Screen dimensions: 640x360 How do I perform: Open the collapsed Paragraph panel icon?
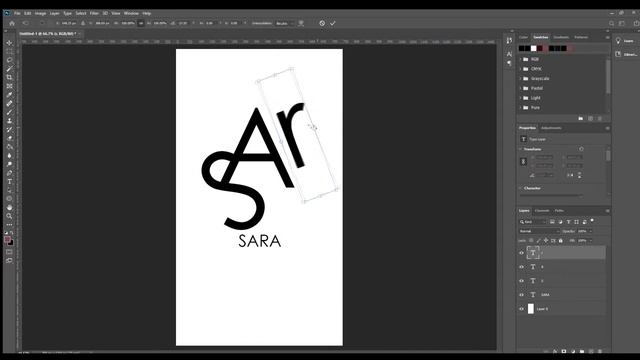pyautogui.click(x=509, y=63)
